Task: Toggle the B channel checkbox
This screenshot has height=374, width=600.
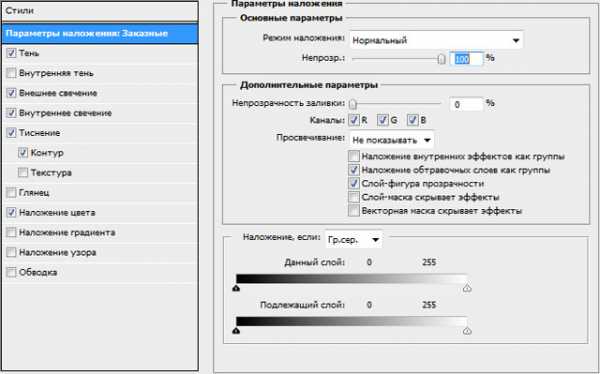Action: [412, 120]
